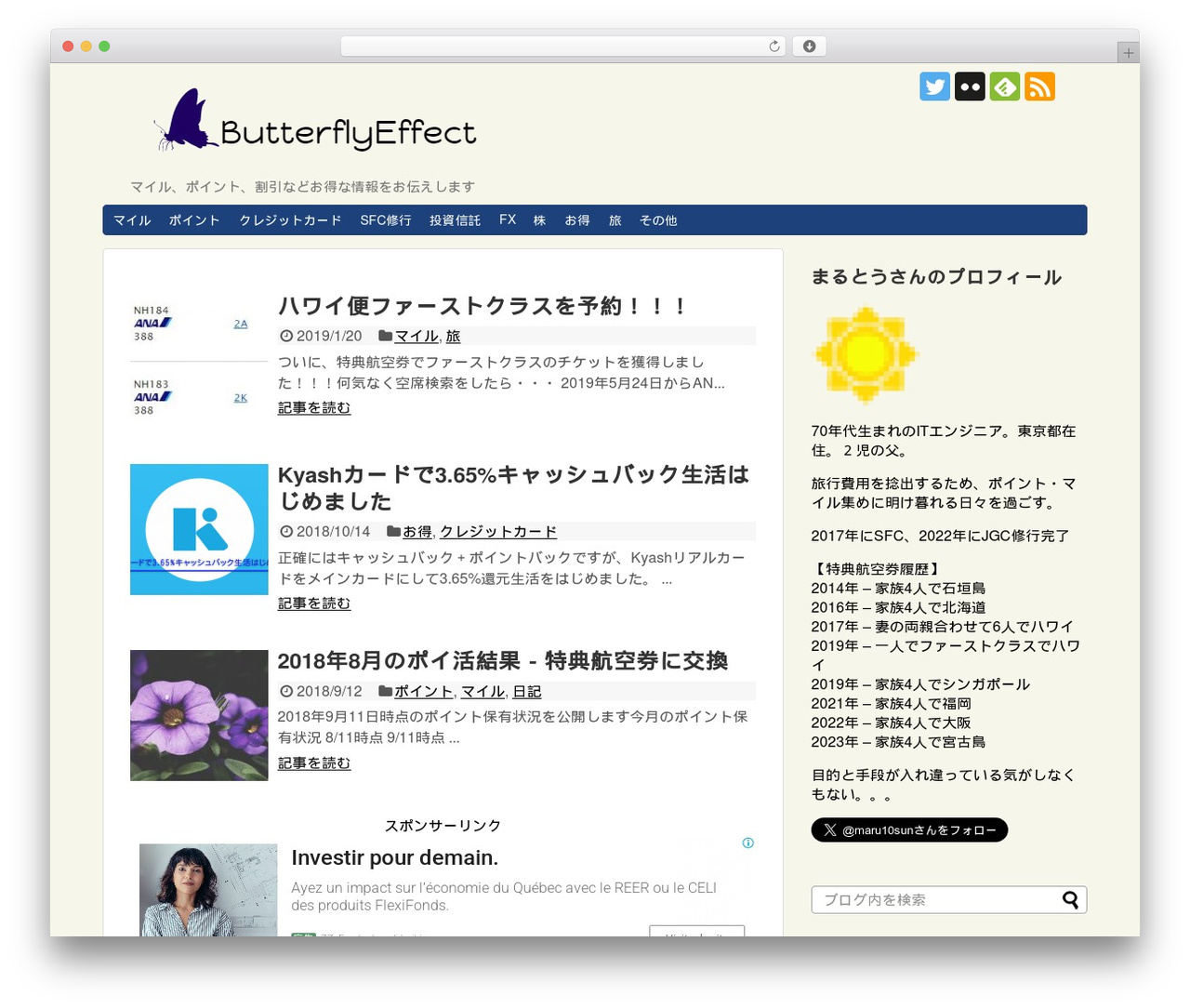This screenshot has width=1190, height=1008.
Task: Click the 日記 category on the ポイ活 post
Action: [527, 691]
